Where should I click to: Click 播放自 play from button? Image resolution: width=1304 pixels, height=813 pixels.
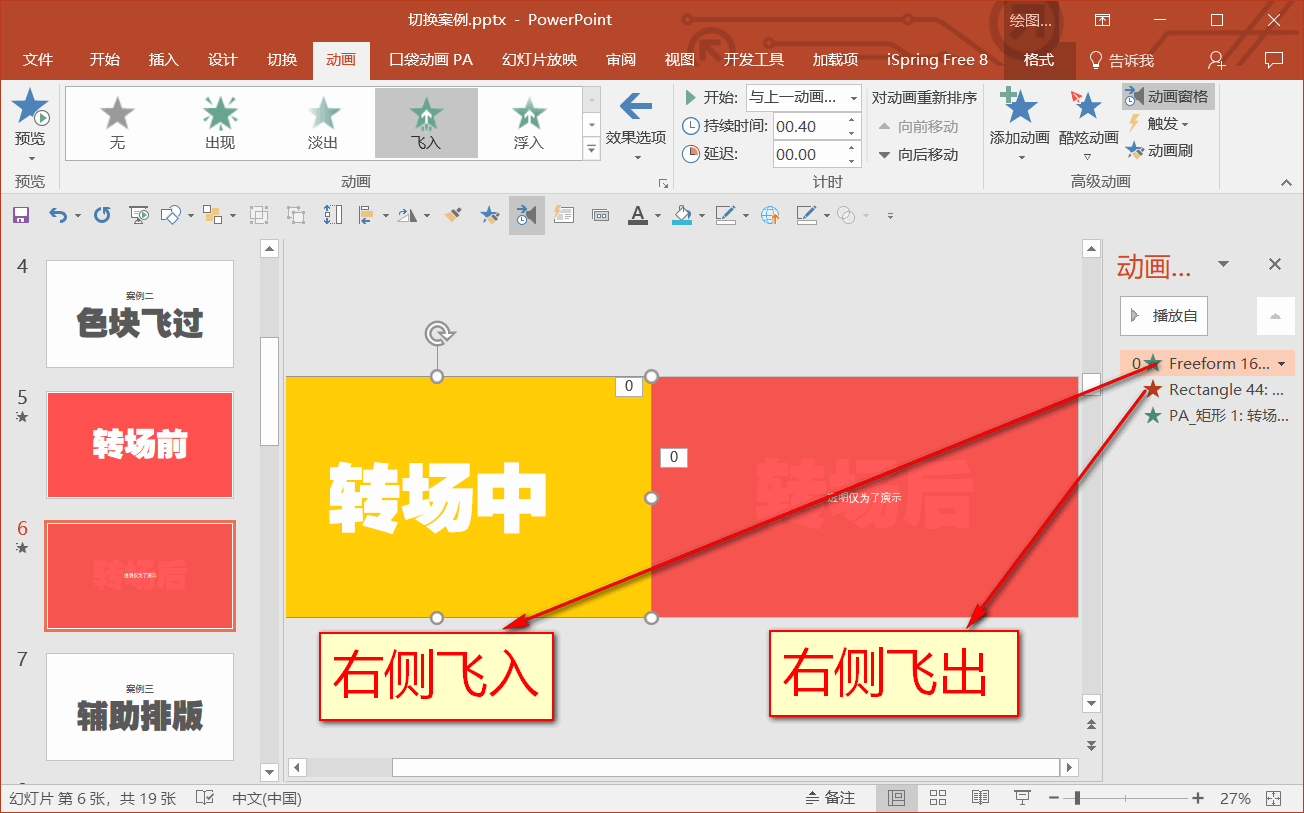pos(1164,316)
